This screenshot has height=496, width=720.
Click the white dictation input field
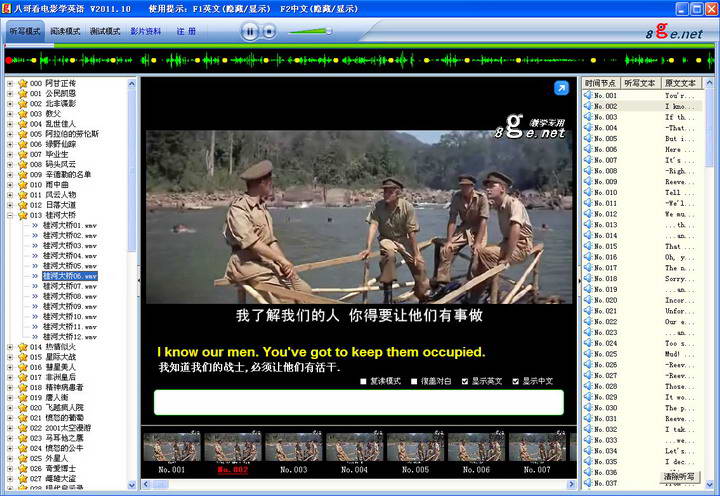[x=359, y=402]
